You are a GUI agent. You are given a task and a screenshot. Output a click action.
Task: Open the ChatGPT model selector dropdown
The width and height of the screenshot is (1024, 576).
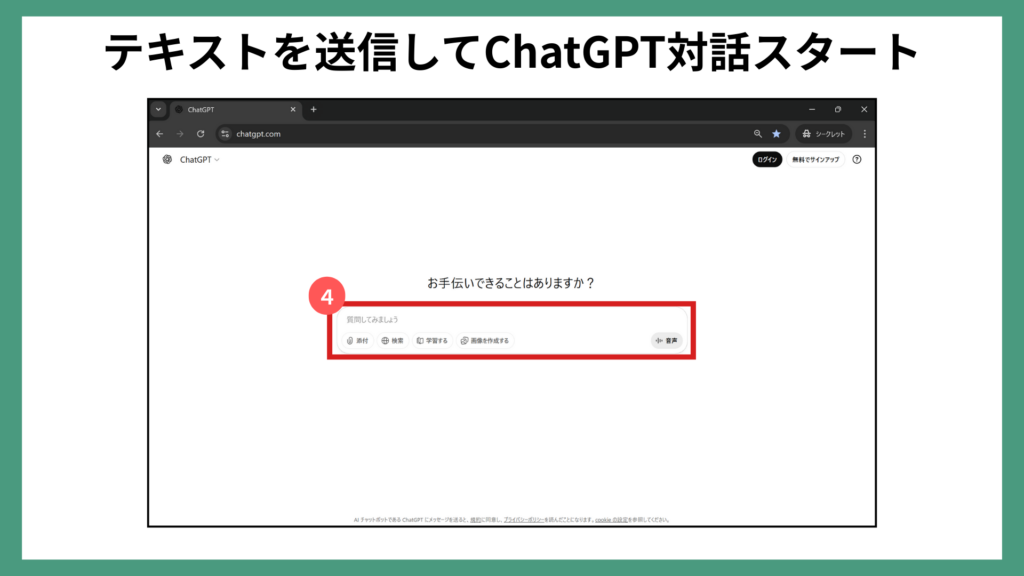[199, 160]
